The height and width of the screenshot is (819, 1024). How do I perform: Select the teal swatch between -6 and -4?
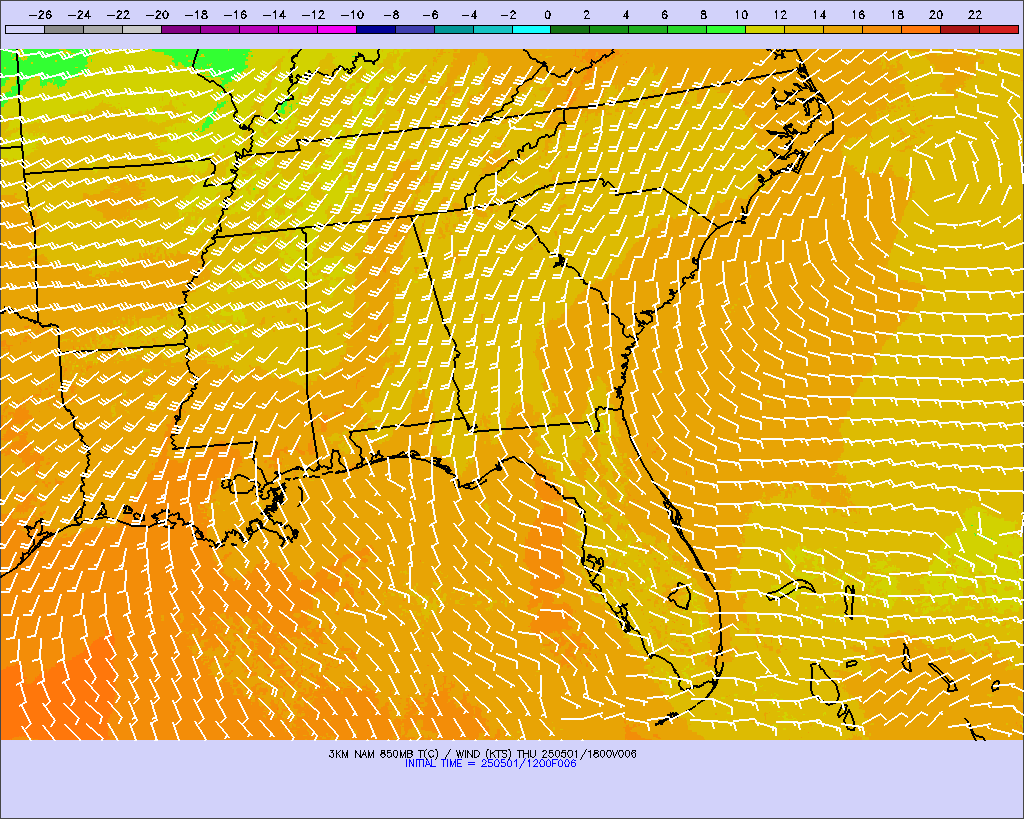tap(454, 29)
